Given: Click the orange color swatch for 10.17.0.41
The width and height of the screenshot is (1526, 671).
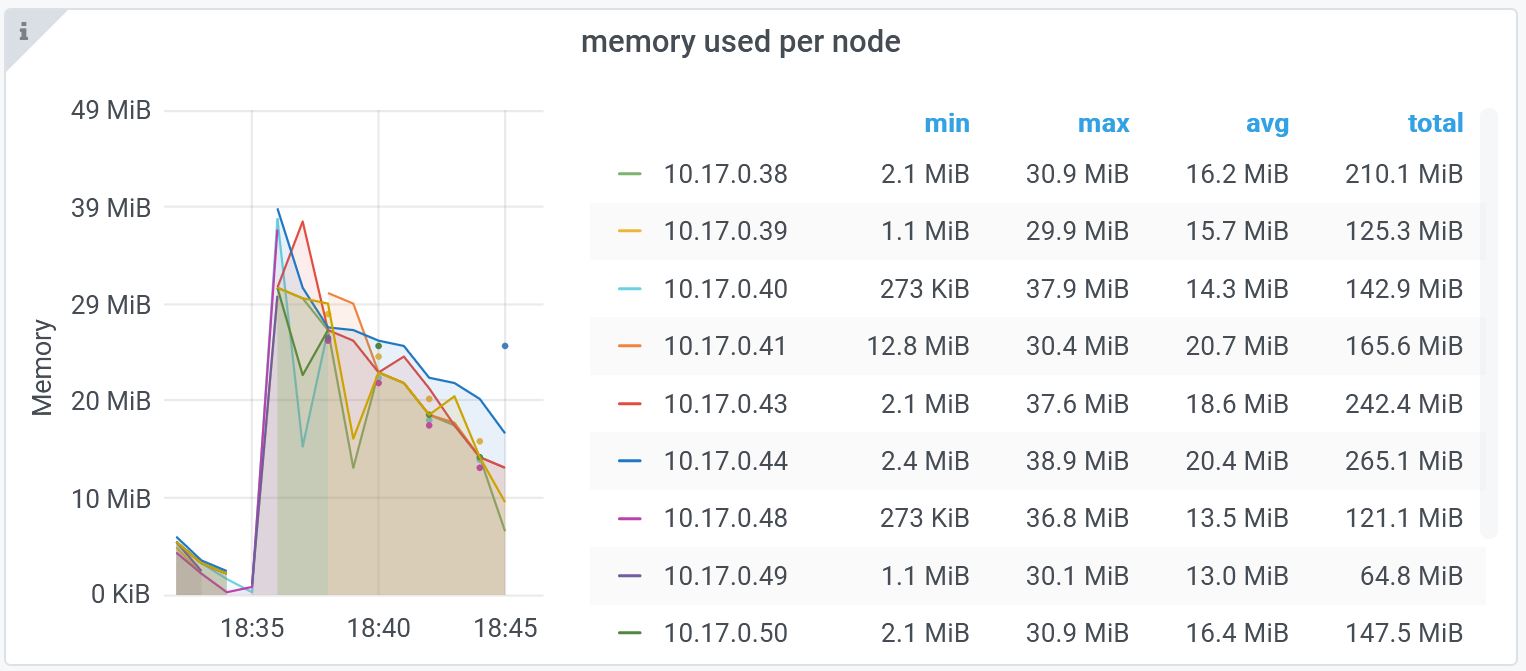Looking at the screenshot, I should [x=629, y=347].
